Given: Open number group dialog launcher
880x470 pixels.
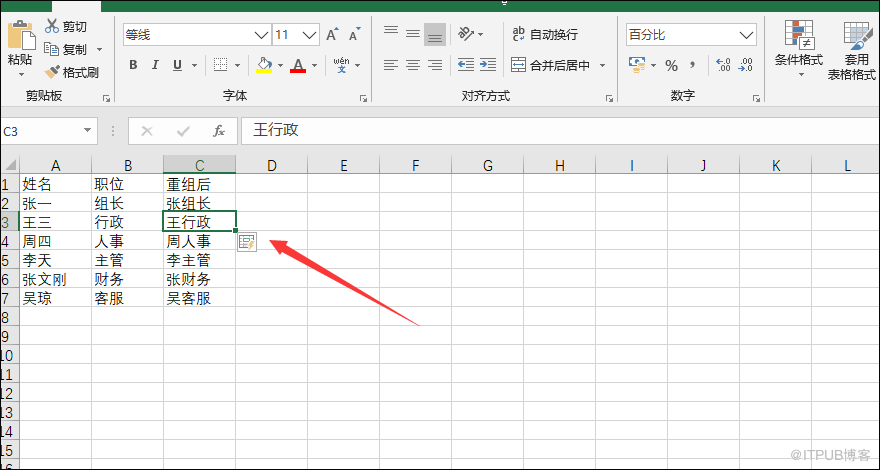Looking at the screenshot, I should point(757,98).
